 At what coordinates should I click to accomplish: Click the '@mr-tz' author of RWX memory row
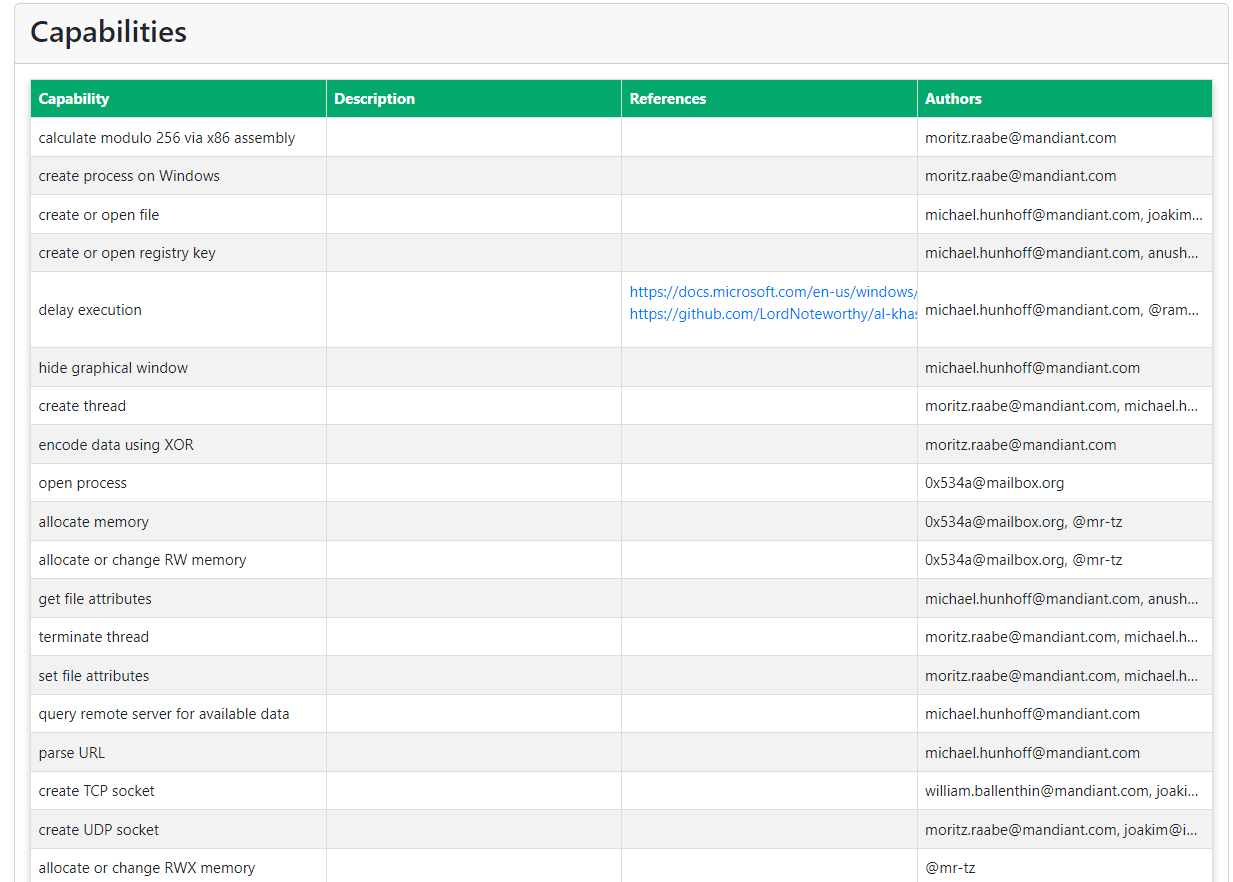(950, 868)
